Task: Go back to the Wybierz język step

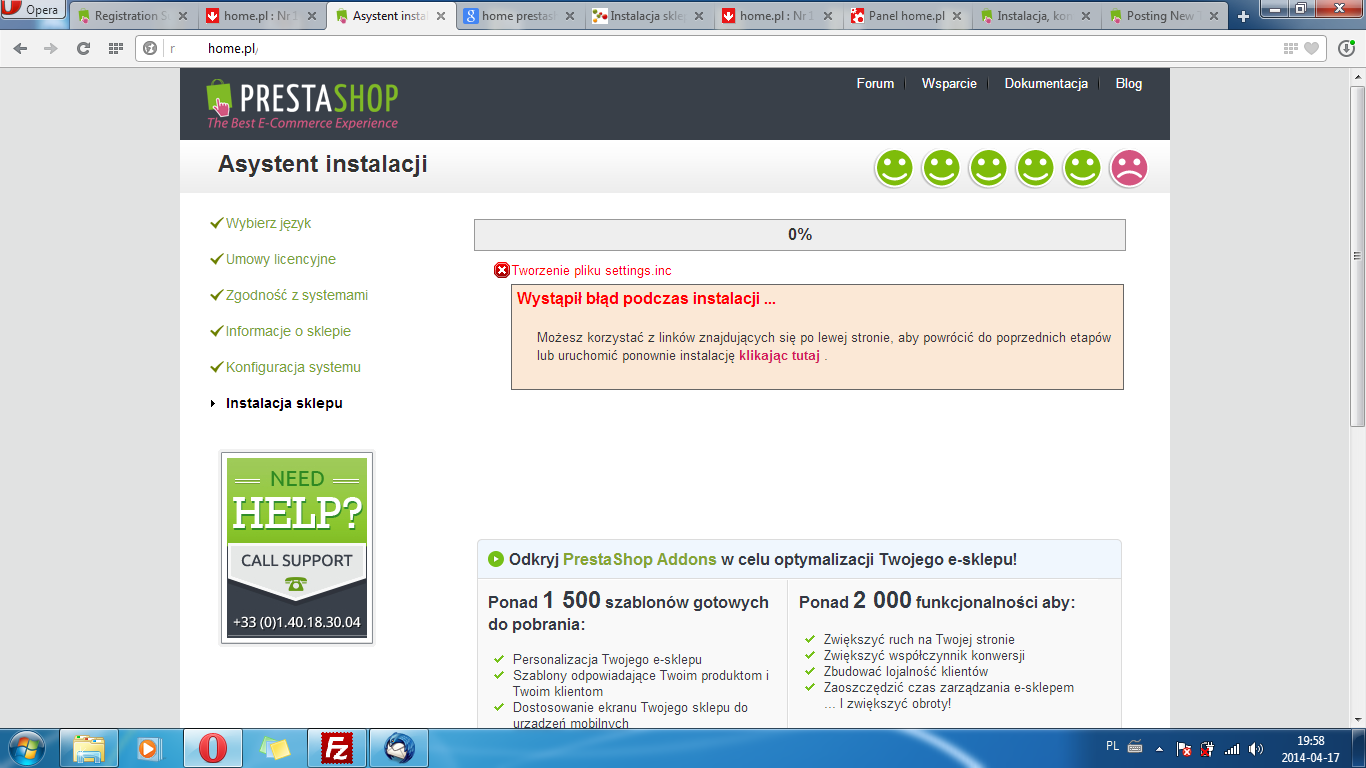Action: [269, 223]
